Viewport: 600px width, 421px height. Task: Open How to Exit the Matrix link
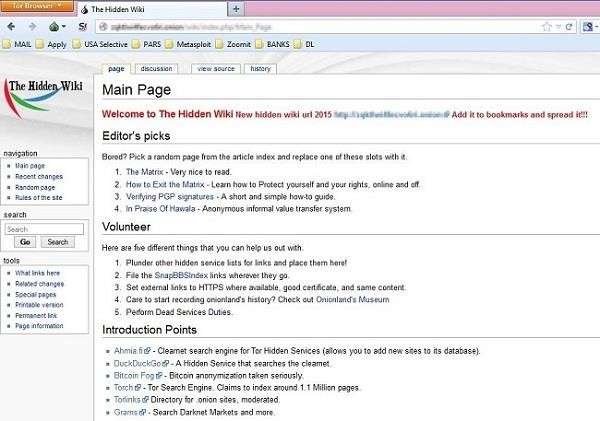pos(165,184)
